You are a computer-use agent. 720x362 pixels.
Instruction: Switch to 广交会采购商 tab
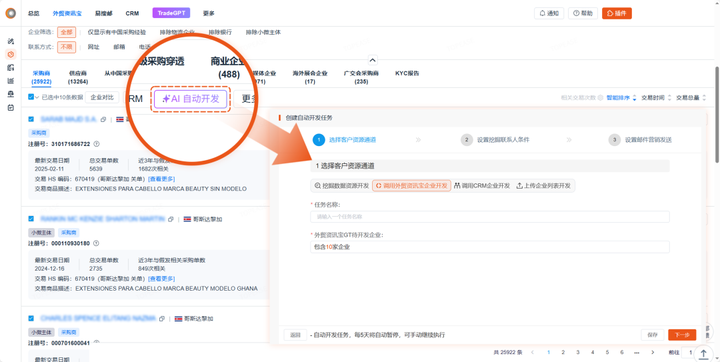tap(361, 77)
